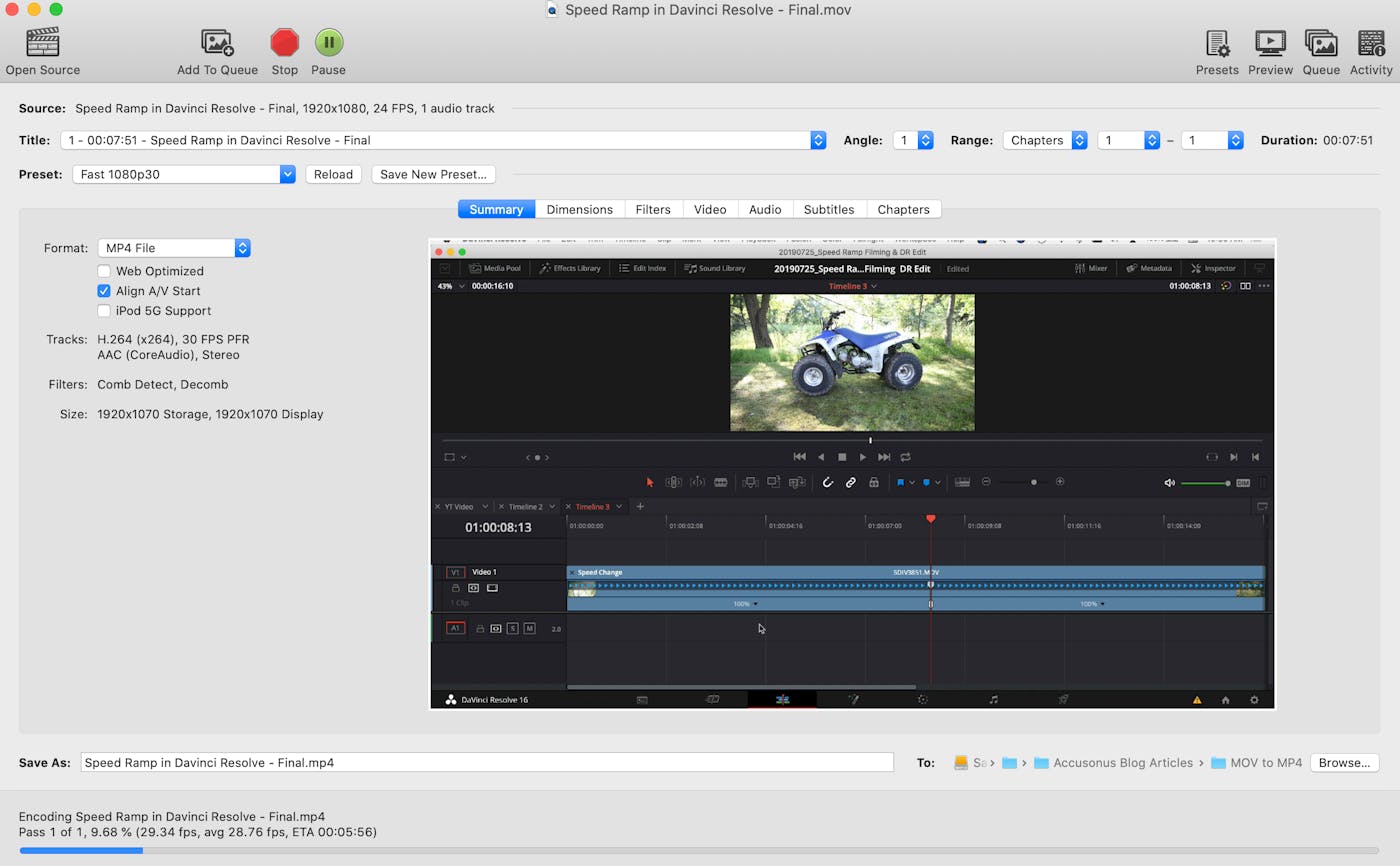The image size is (1400, 866).
Task: Click the source preview thumbnail image
Action: point(852,474)
